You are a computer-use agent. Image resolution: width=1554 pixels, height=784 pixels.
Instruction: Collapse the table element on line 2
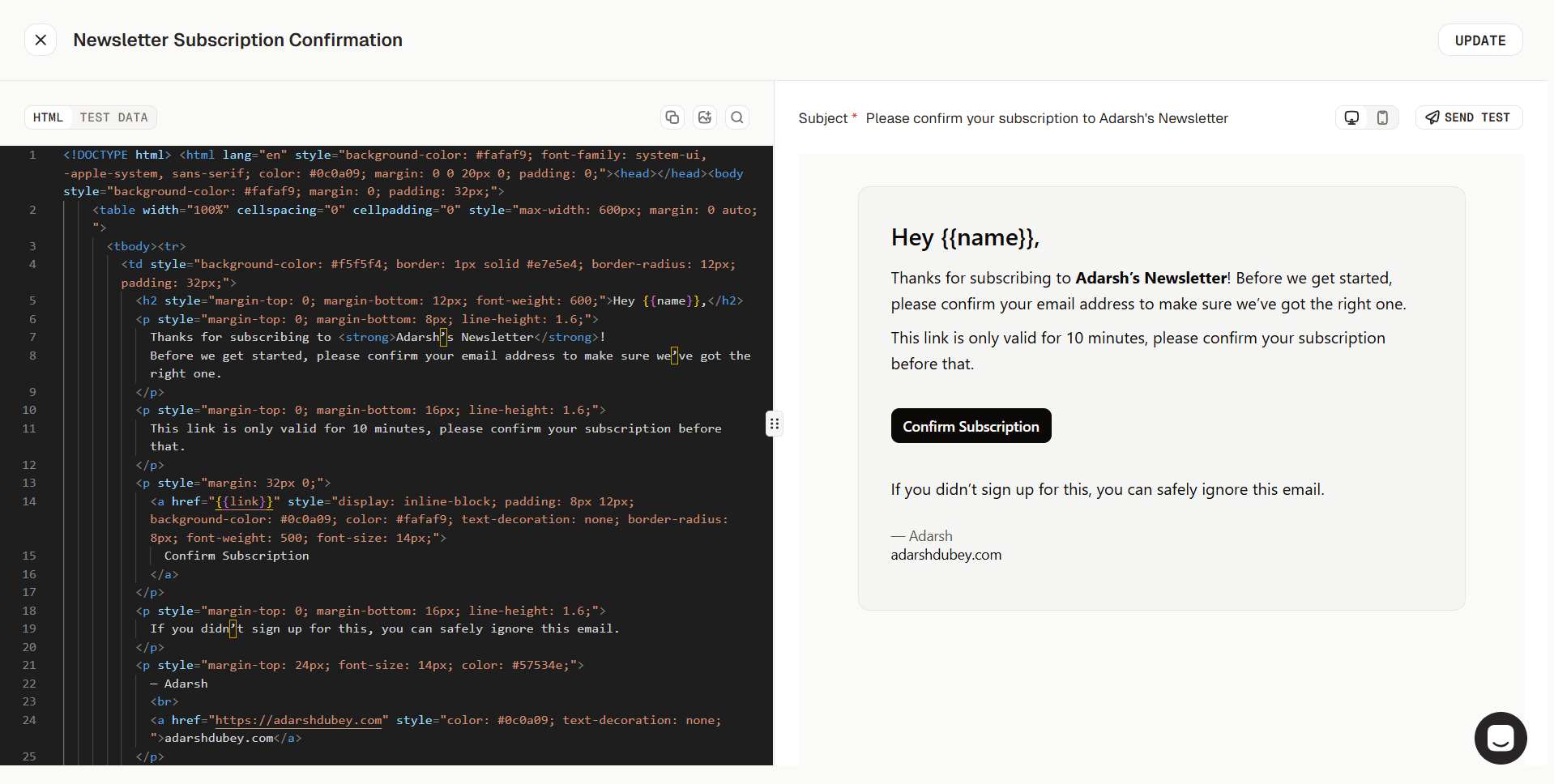(115, 210)
